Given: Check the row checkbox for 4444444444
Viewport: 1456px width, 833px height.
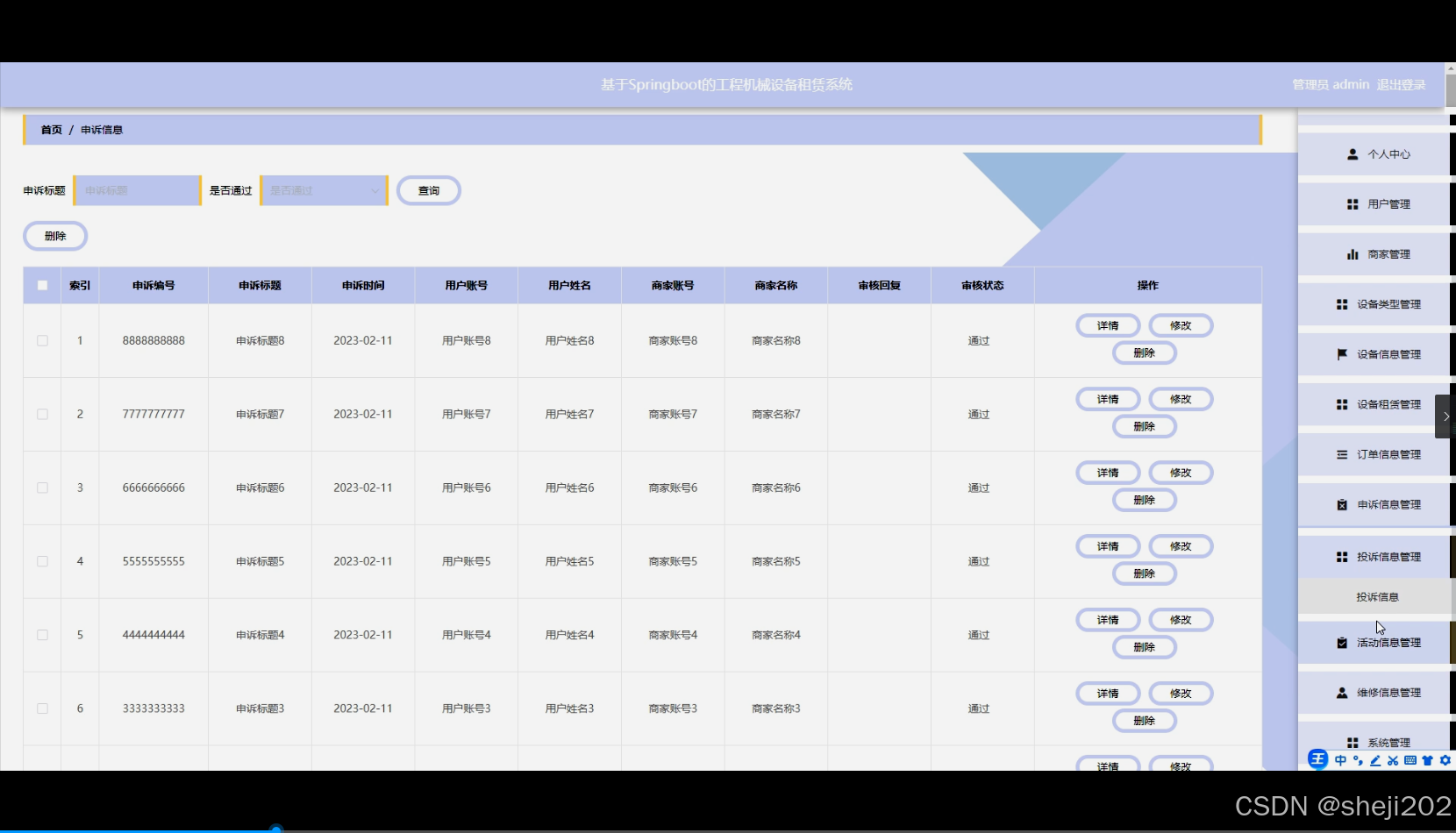Looking at the screenshot, I should click(42, 635).
